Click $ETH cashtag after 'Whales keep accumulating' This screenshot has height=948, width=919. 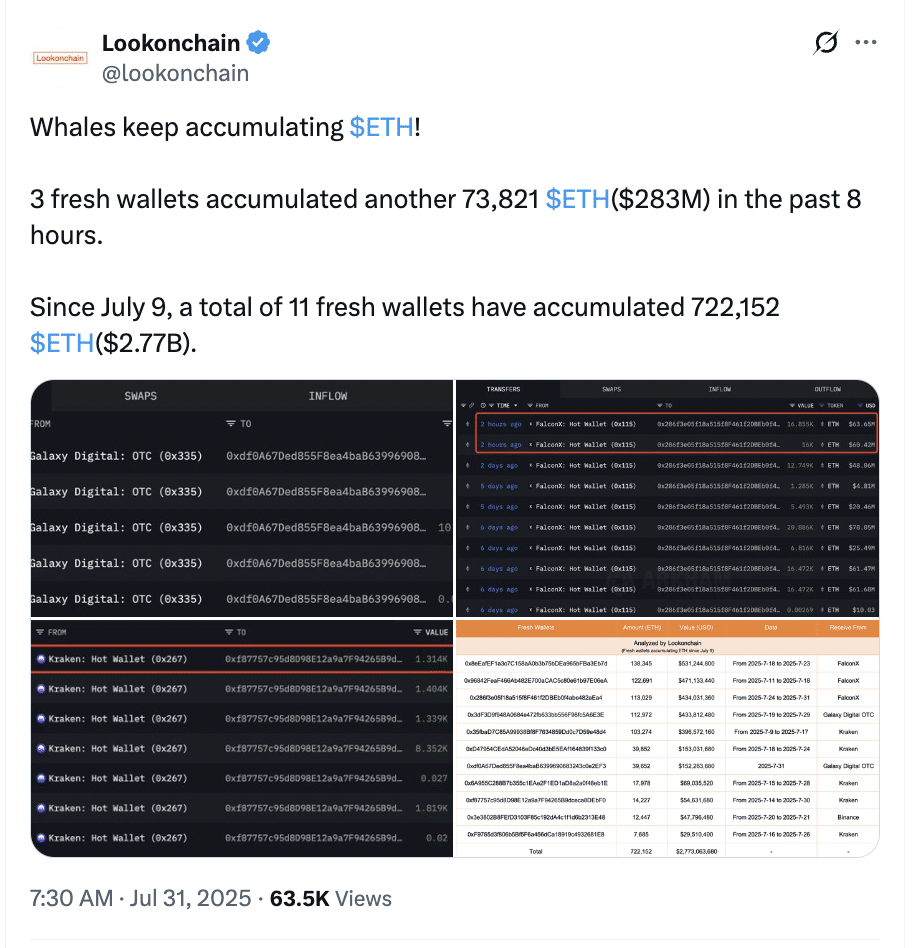[381, 127]
